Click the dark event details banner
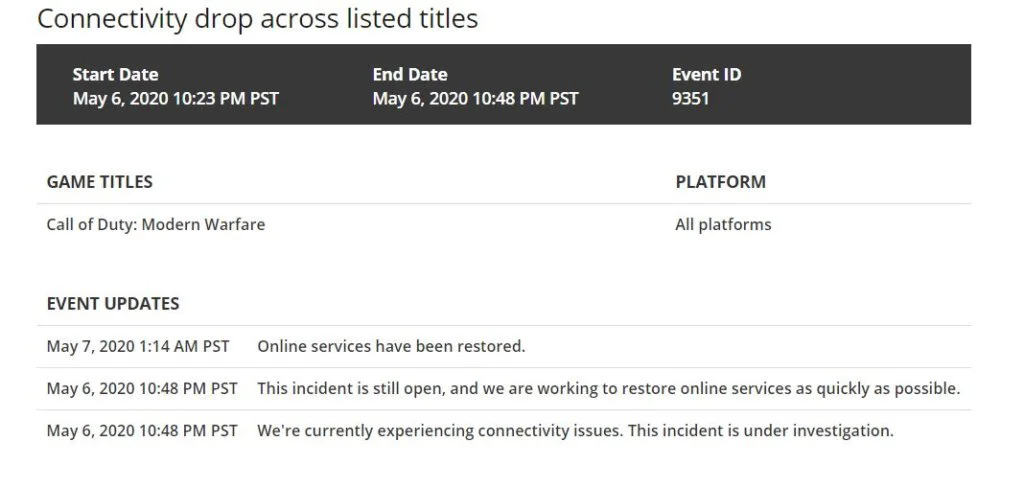 click(504, 84)
